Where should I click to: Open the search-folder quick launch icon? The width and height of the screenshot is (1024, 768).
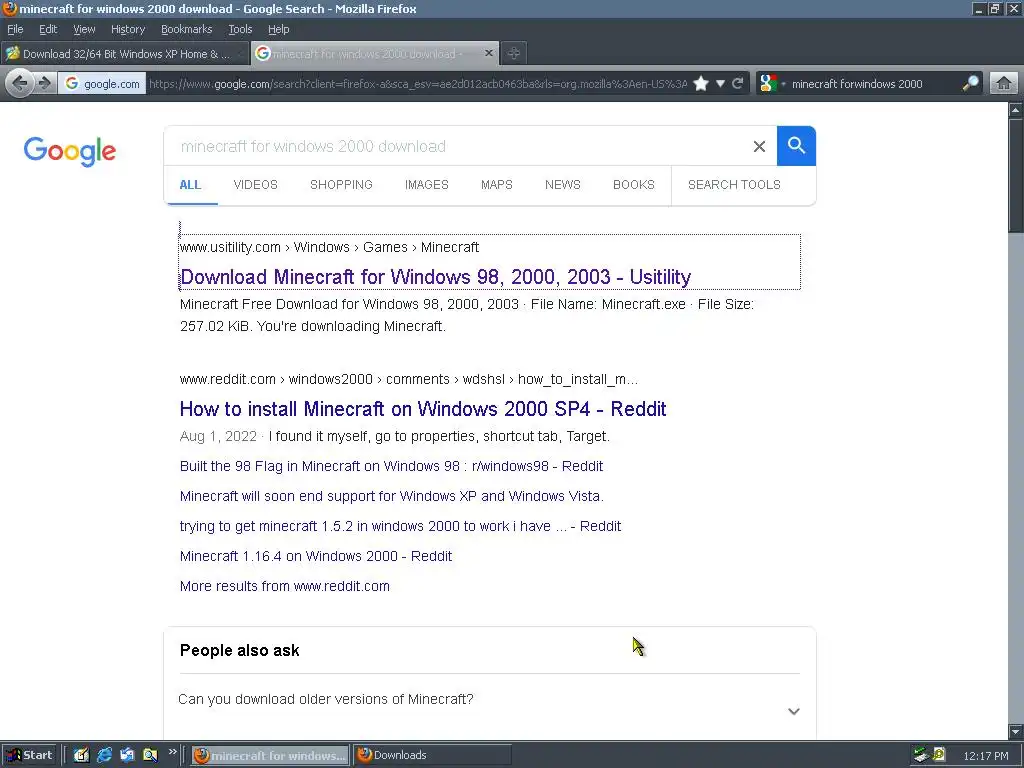(150, 755)
